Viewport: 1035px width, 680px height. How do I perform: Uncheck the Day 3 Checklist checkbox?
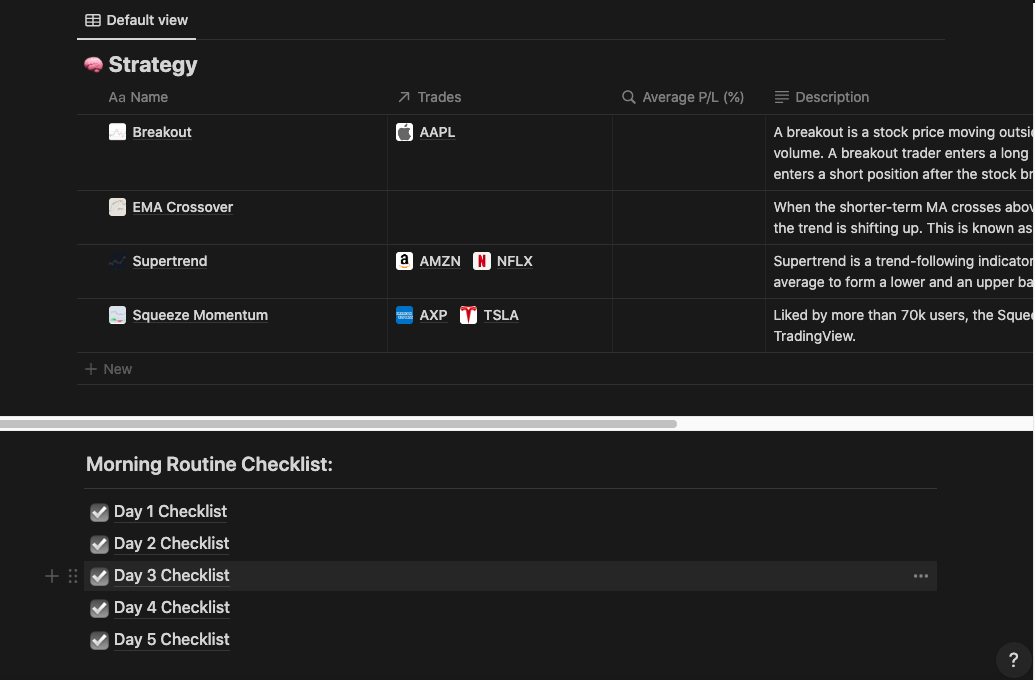tap(99, 576)
